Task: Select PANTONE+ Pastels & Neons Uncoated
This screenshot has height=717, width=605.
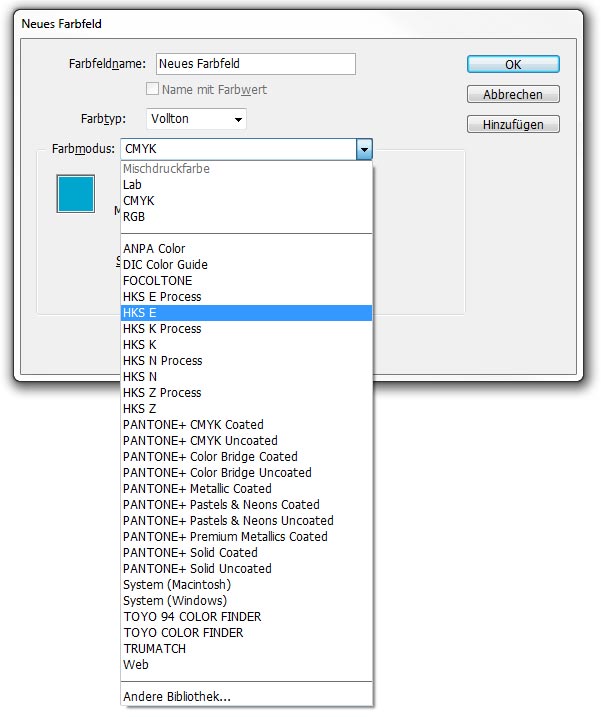Action: (246, 521)
